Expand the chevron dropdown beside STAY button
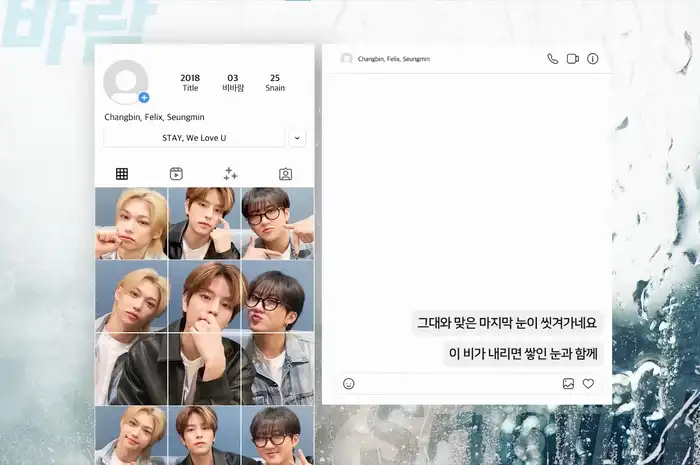Viewport: 700px width, 465px height. [x=297, y=138]
